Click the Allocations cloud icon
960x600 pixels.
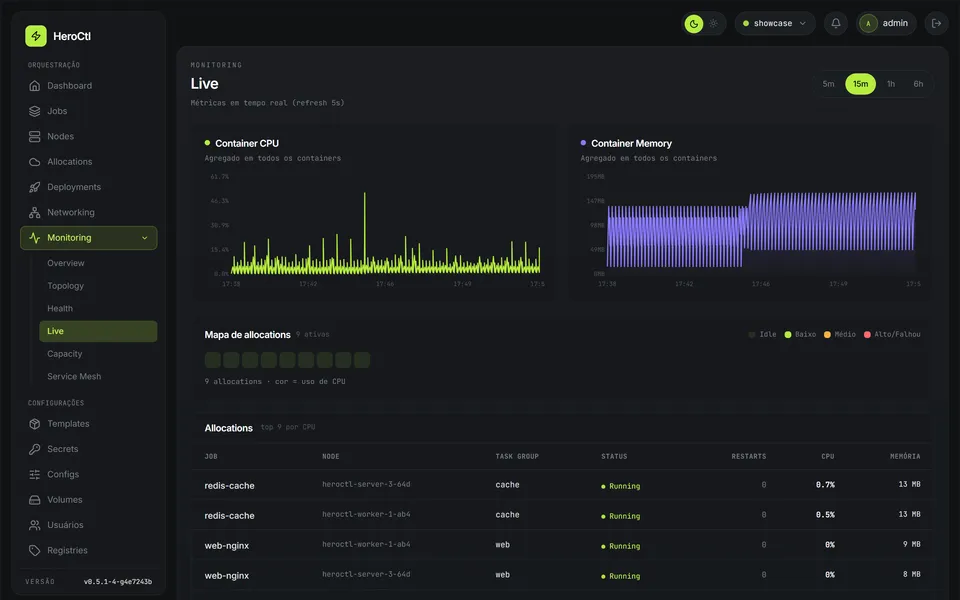coord(34,162)
